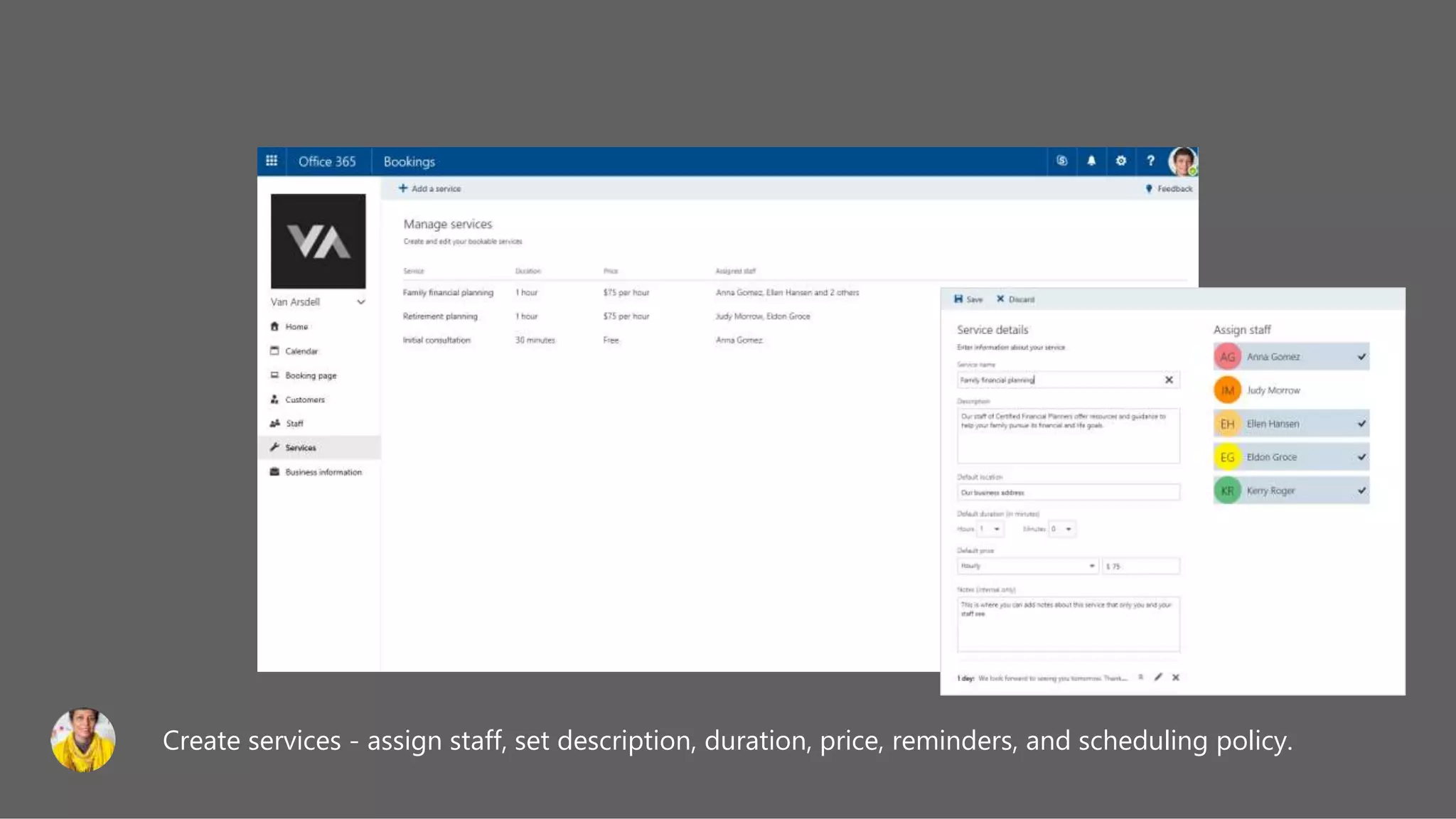
Task: Open Calendar in sidebar
Action: pyautogui.click(x=318, y=351)
